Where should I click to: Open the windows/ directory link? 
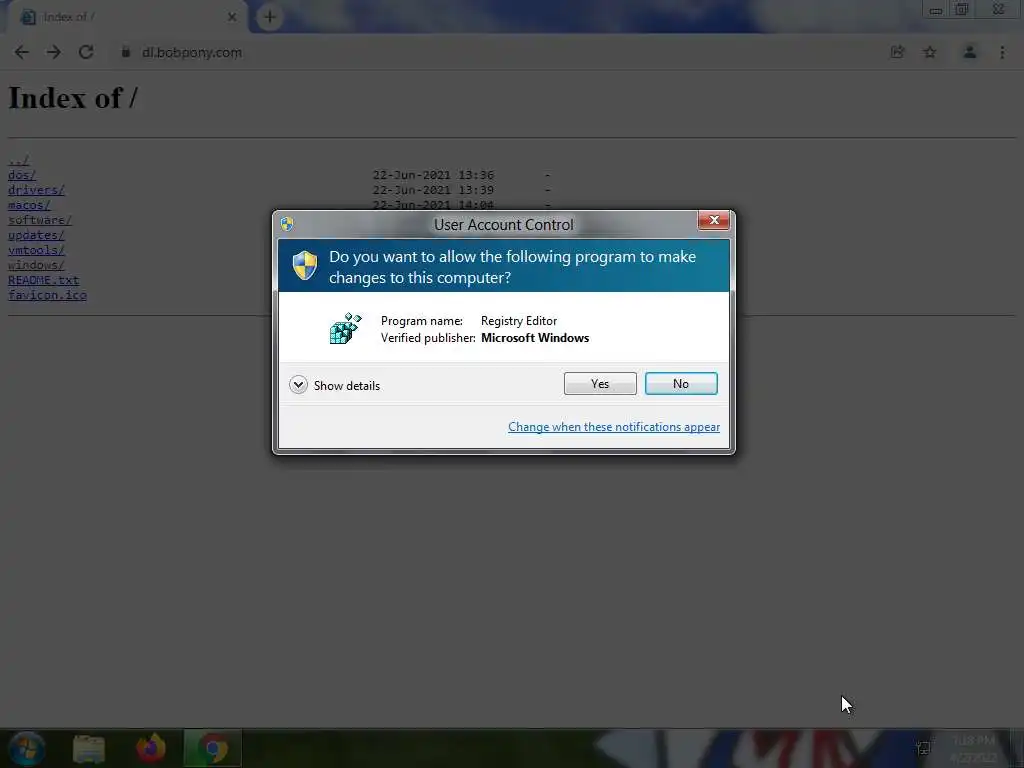coord(36,265)
